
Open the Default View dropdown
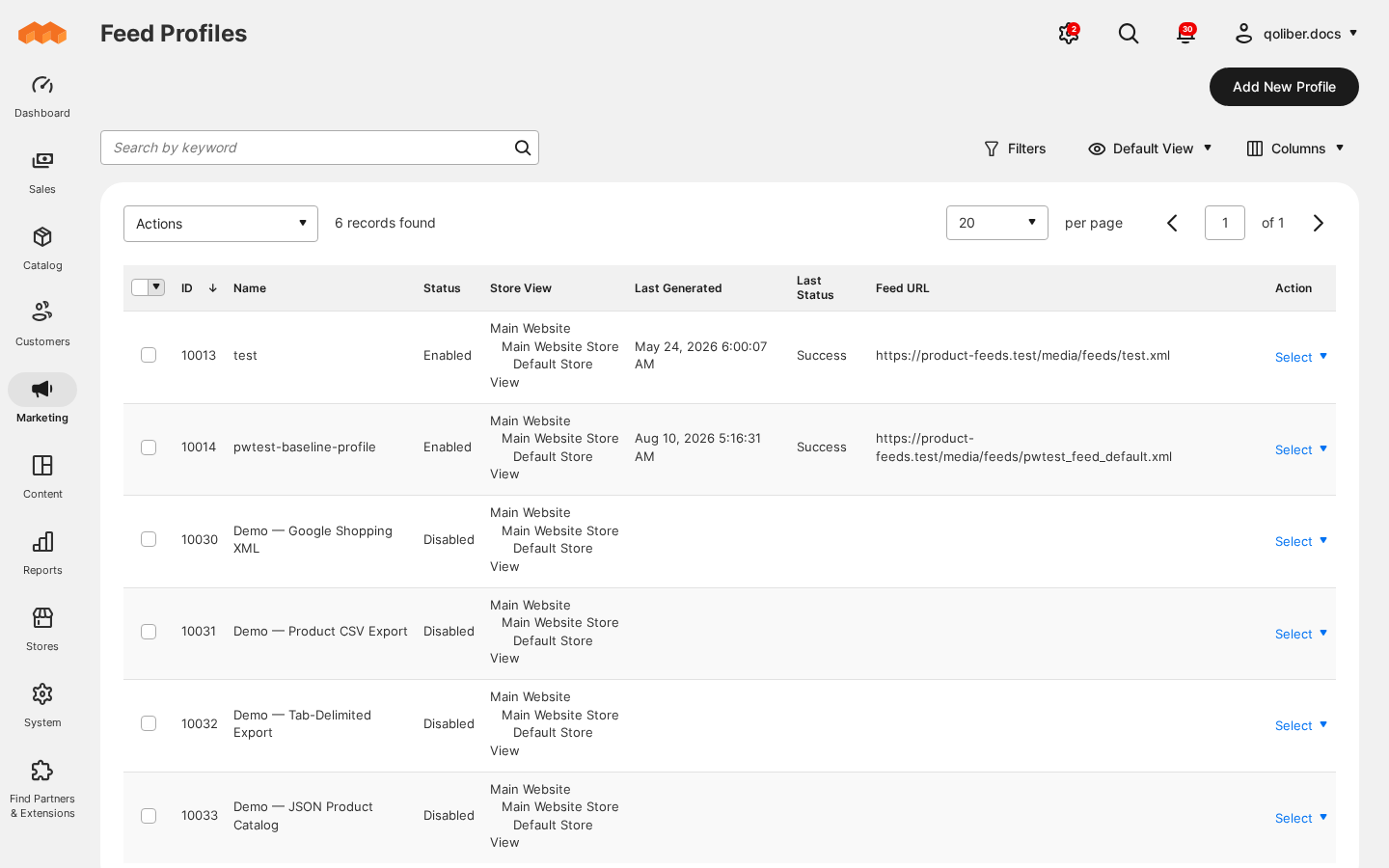(1150, 149)
